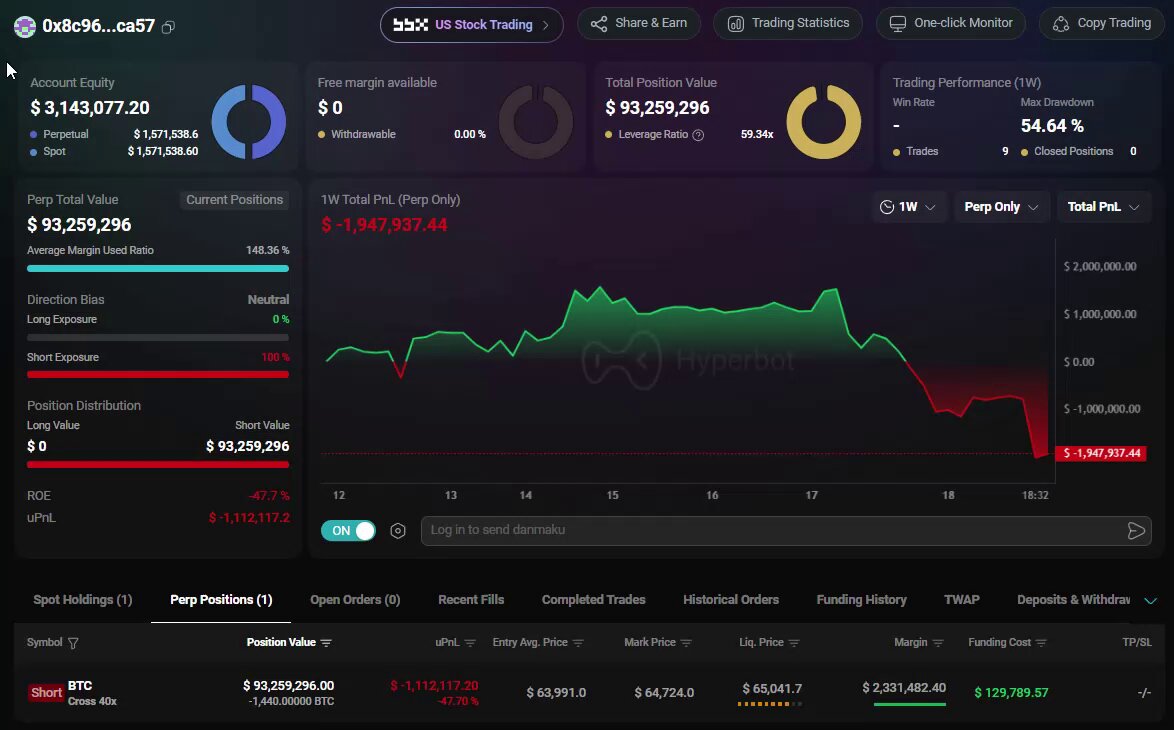Expand more tabs with the chevron arrow
1174x730 pixels.
[1151, 600]
